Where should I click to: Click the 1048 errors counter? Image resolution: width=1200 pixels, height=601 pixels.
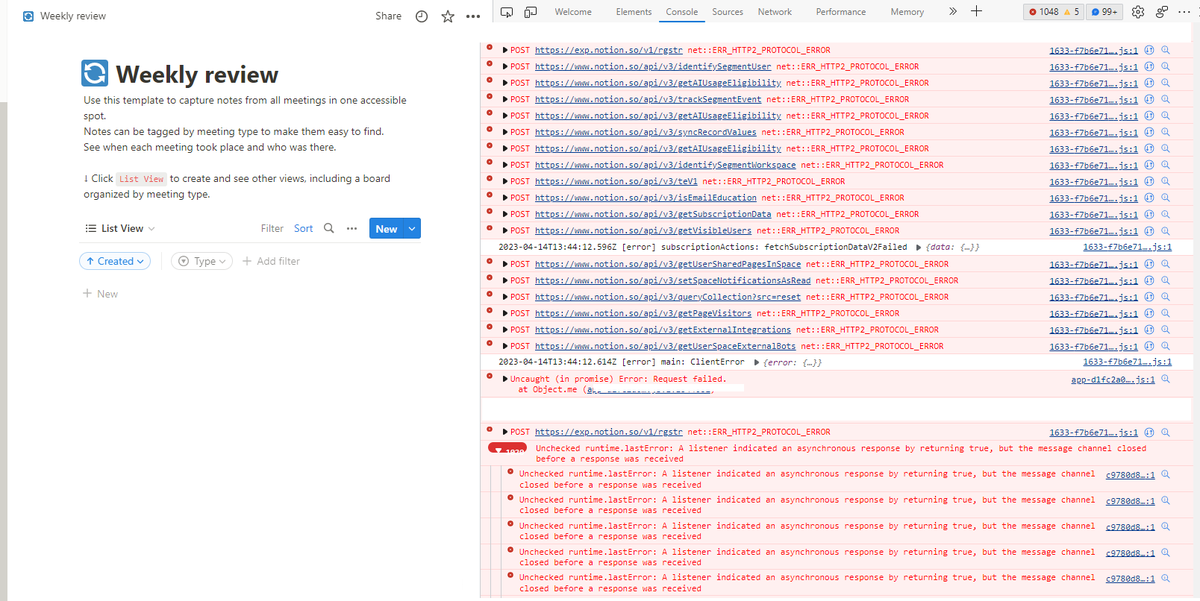(1044, 12)
